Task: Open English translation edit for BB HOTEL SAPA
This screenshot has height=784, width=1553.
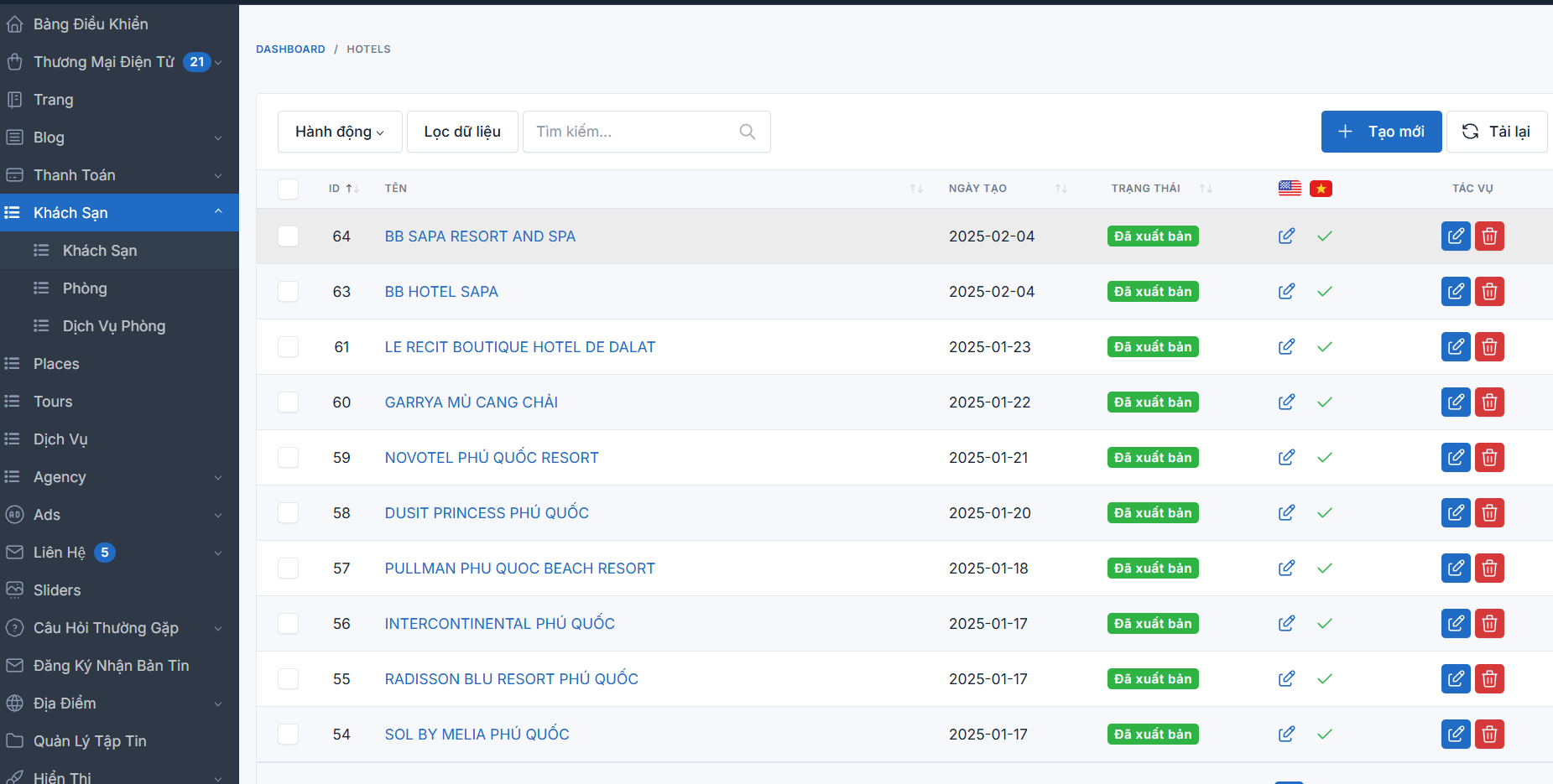Action: tap(1286, 292)
